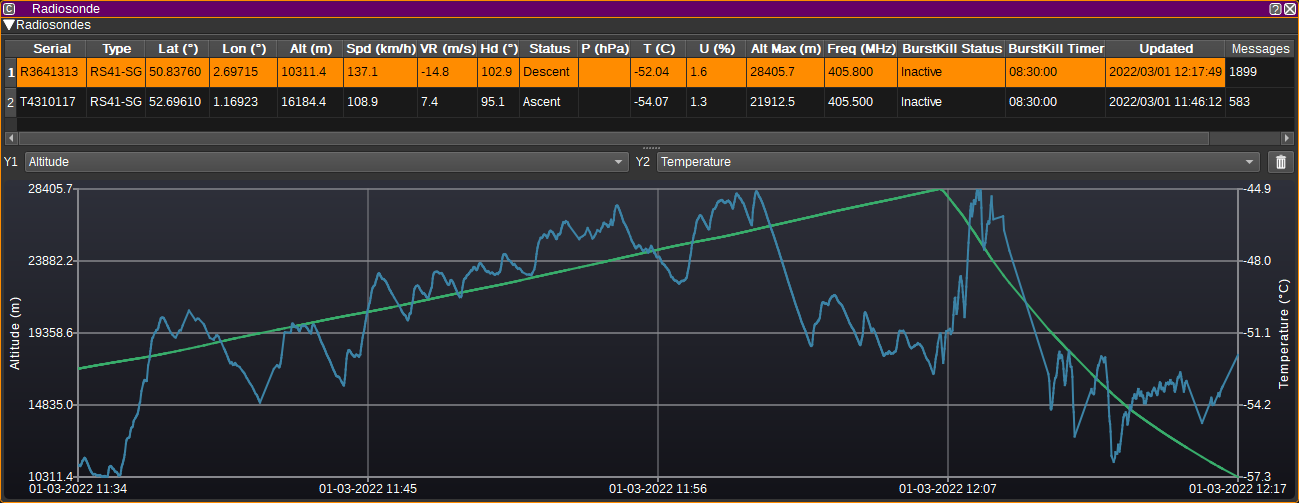Click the latitude value 52.69610
This screenshot has height=503, width=1299.
pos(177,102)
